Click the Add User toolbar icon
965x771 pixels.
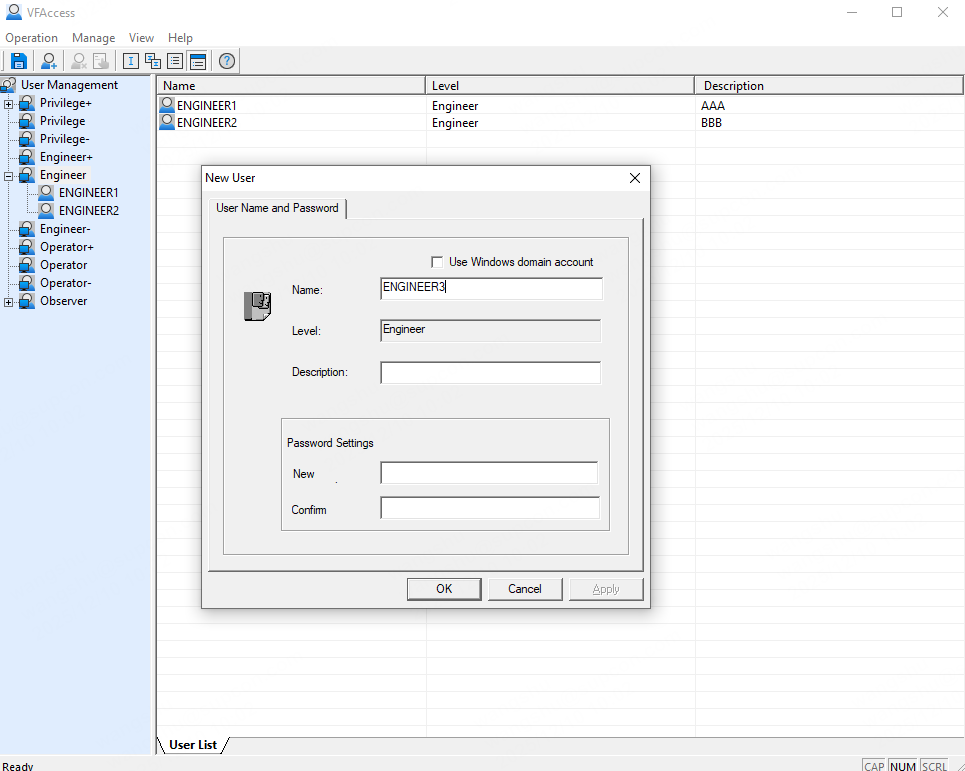48,61
